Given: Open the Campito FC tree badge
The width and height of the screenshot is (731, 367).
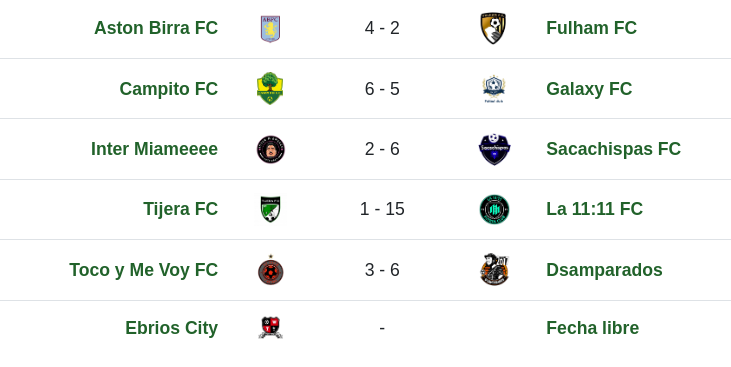Looking at the screenshot, I should tap(270, 88).
